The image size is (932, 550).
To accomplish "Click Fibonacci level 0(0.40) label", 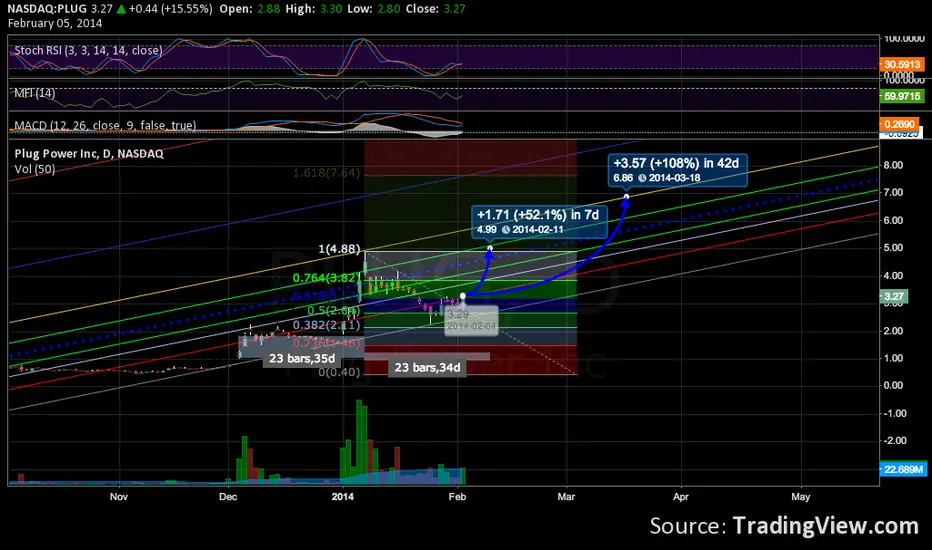I will [x=339, y=372].
